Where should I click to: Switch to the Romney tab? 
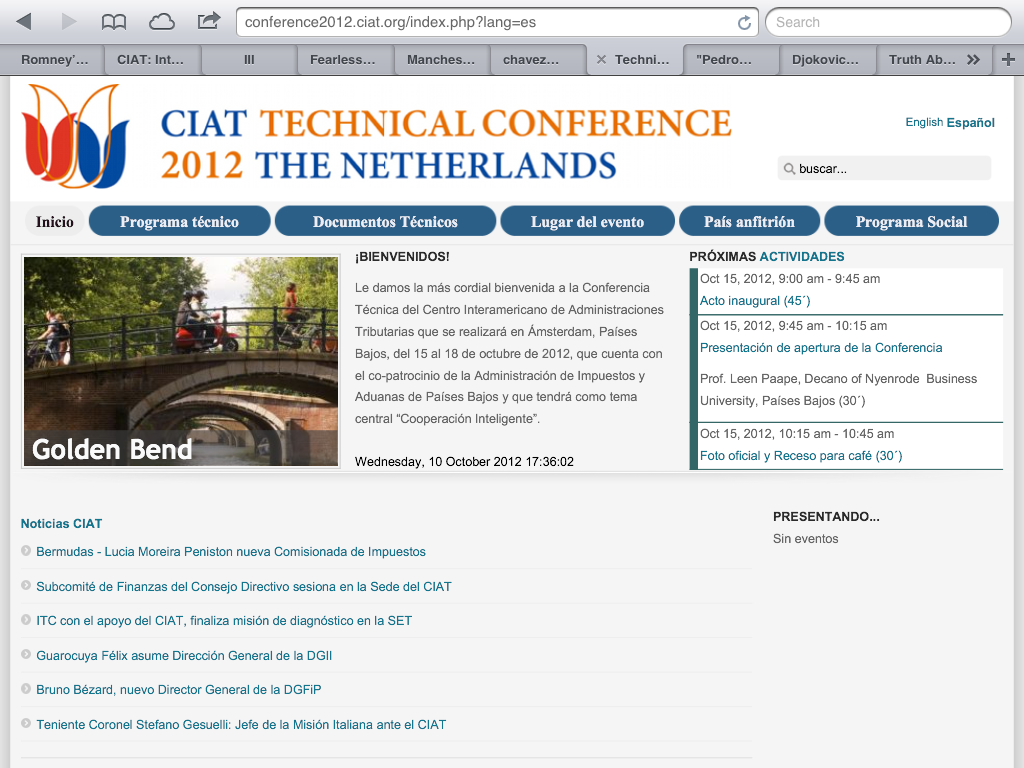55,60
